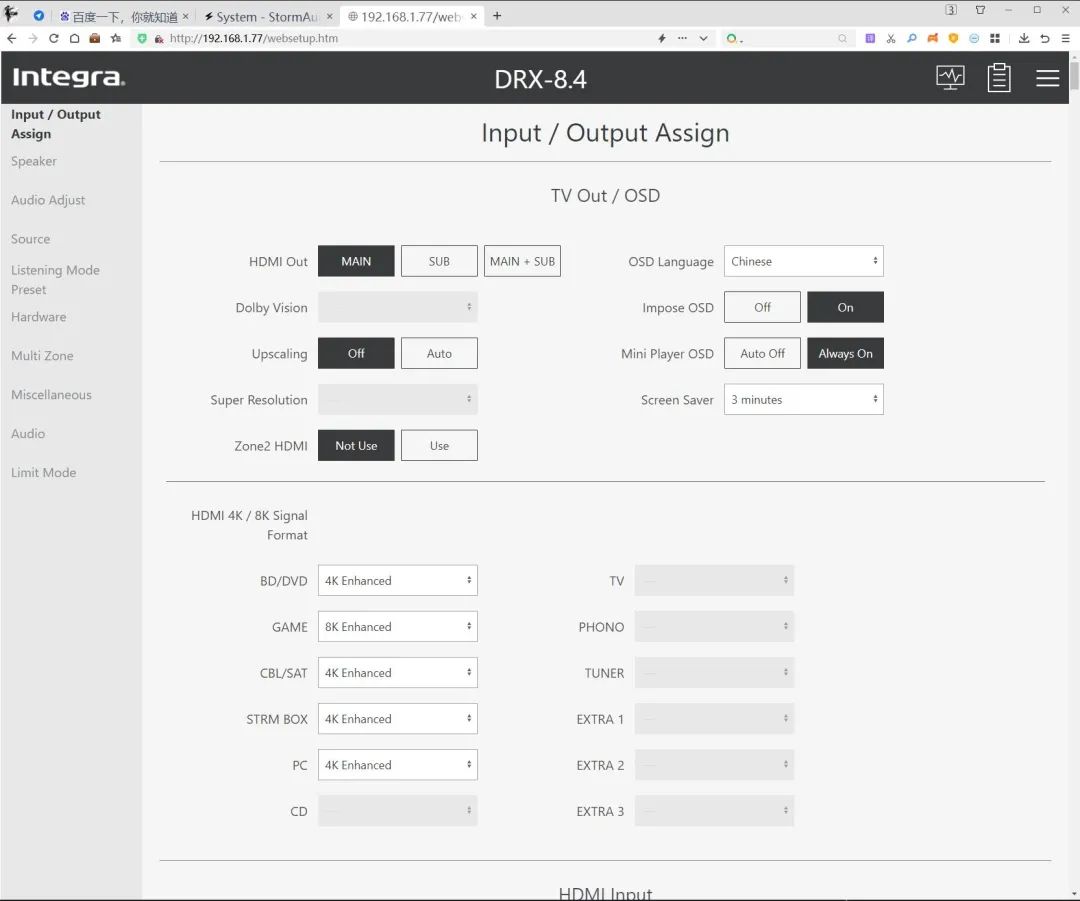1080x901 pixels.
Task: Open Source settings in sidebar
Action: click(30, 239)
